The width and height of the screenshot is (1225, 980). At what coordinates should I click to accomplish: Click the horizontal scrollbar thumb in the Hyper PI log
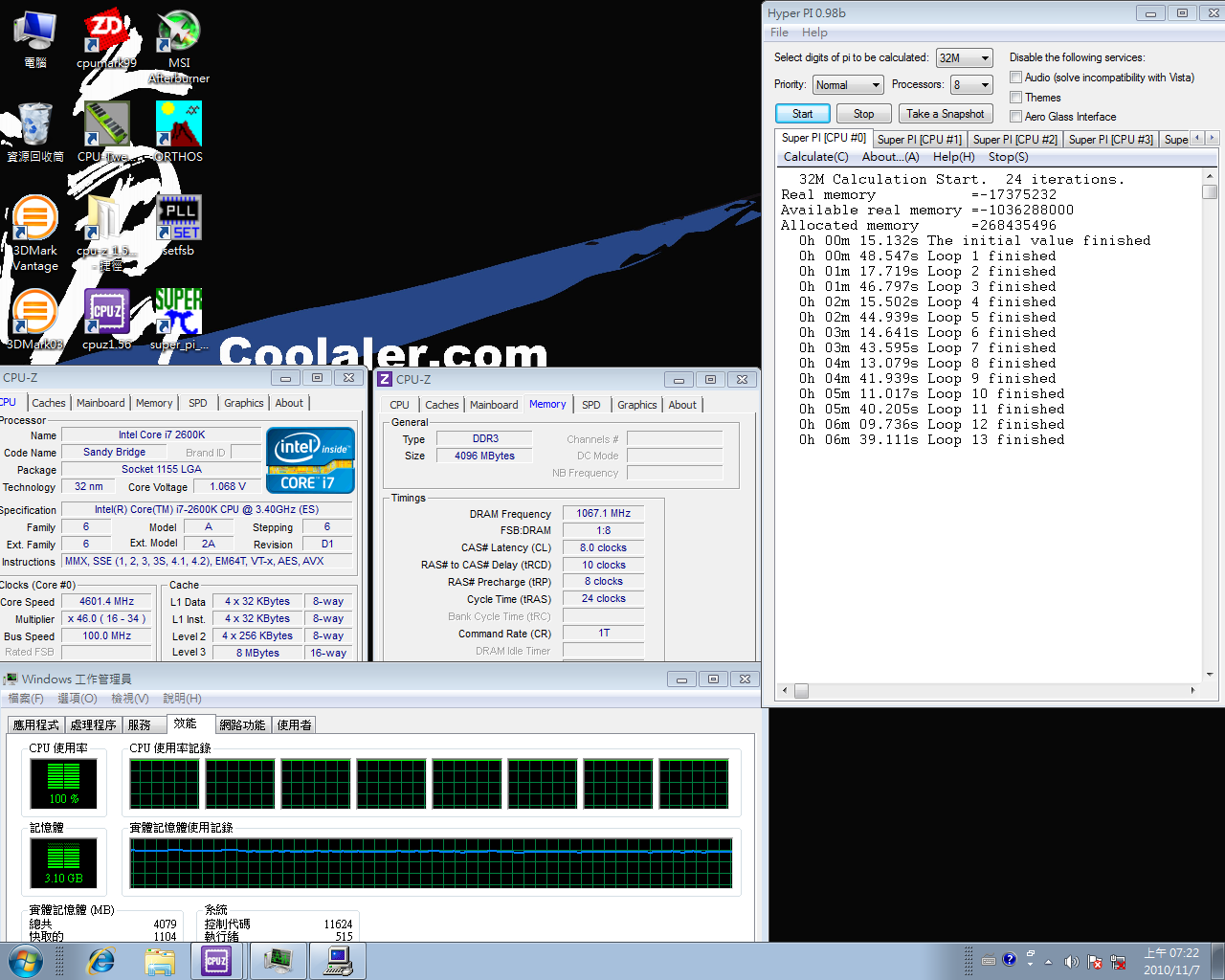click(801, 690)
